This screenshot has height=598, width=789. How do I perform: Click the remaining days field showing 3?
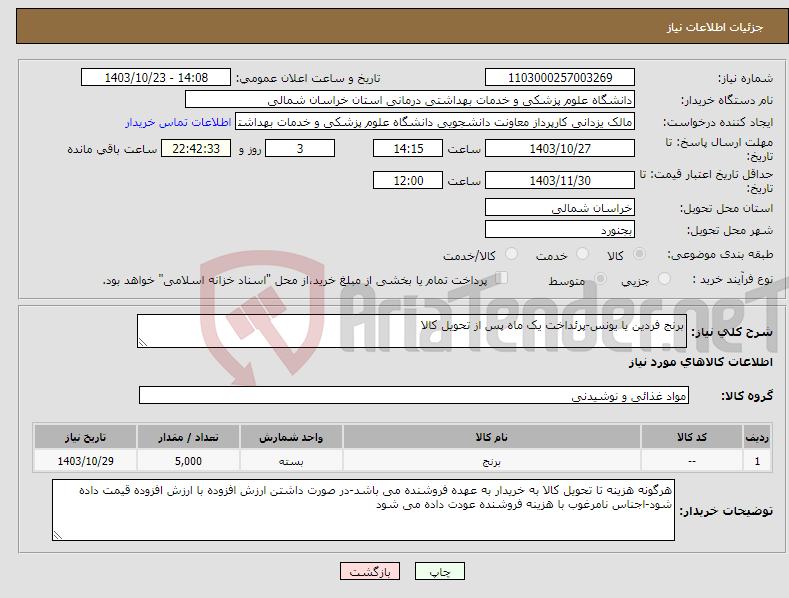300,148
